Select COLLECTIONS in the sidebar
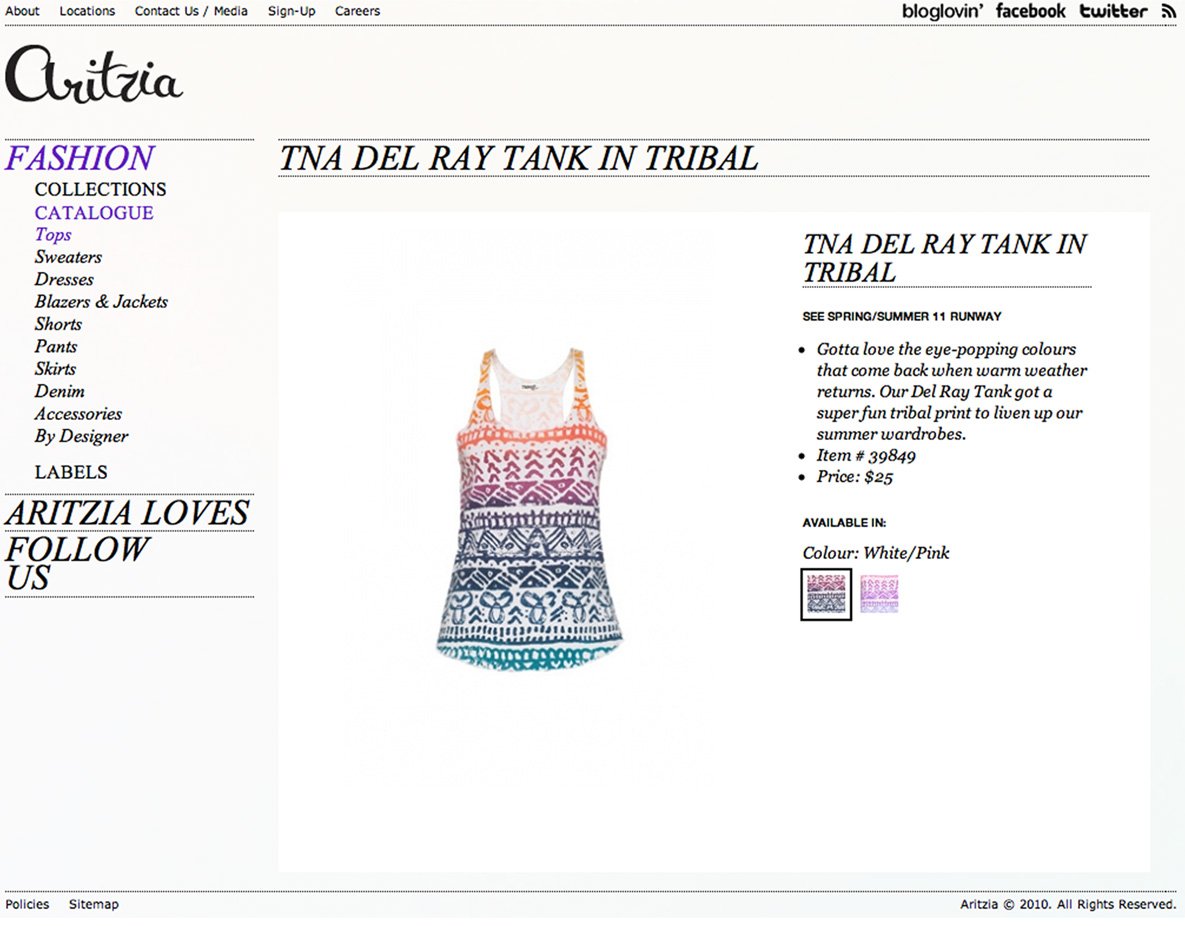The image size is (1185, 926). tap(101, 189)
